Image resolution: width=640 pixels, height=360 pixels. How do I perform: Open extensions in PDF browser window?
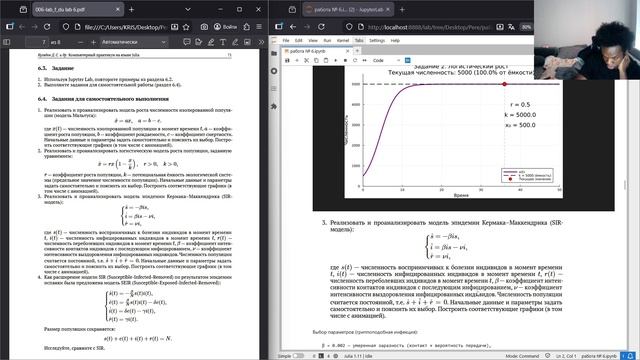[x=247, y=27]
